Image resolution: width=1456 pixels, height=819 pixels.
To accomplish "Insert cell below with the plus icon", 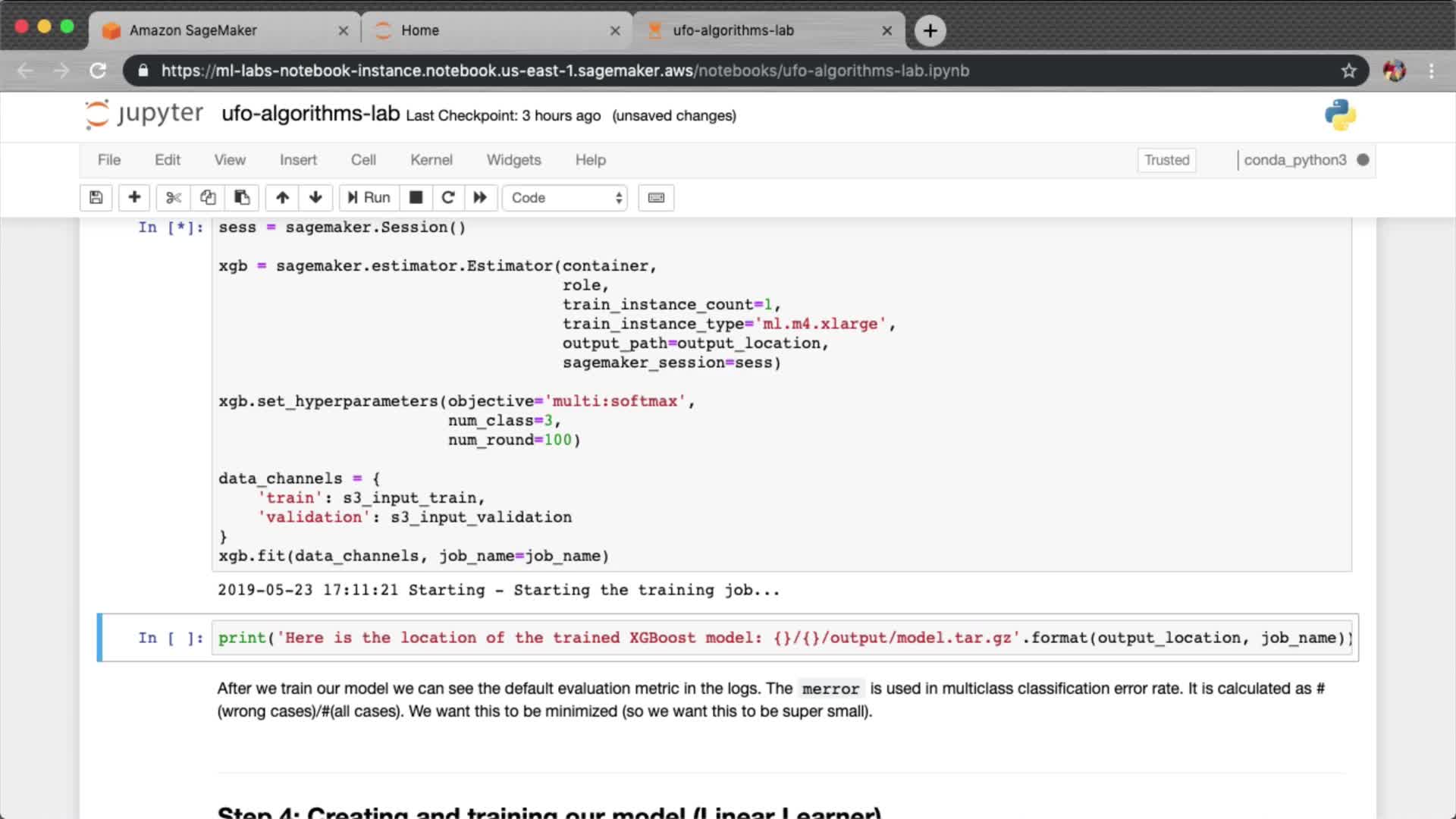I will [134, 198].
